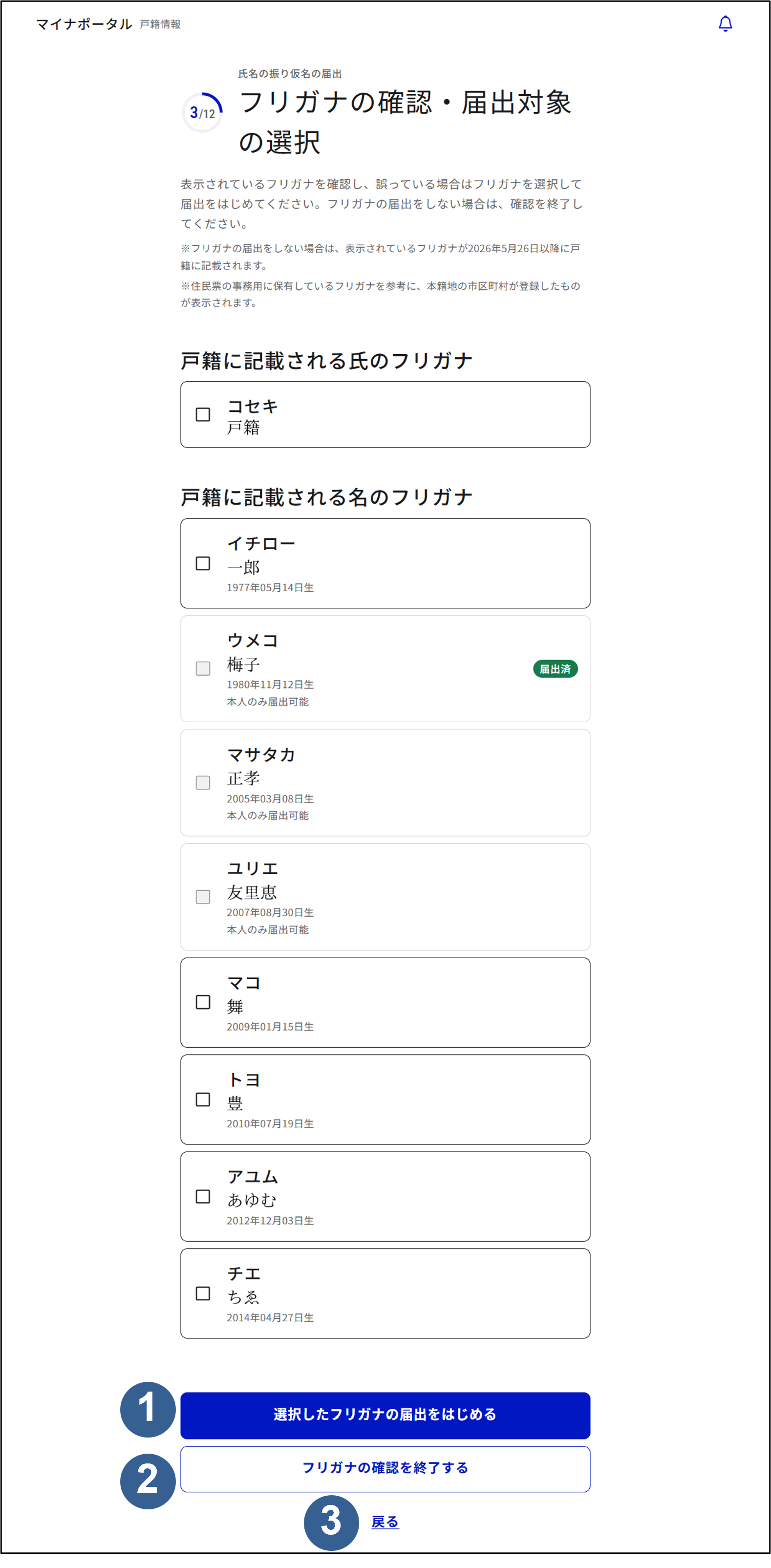Click the 3/12 progress circle indicator
This screenshot has width=771, height=1568.
point(203,112)
